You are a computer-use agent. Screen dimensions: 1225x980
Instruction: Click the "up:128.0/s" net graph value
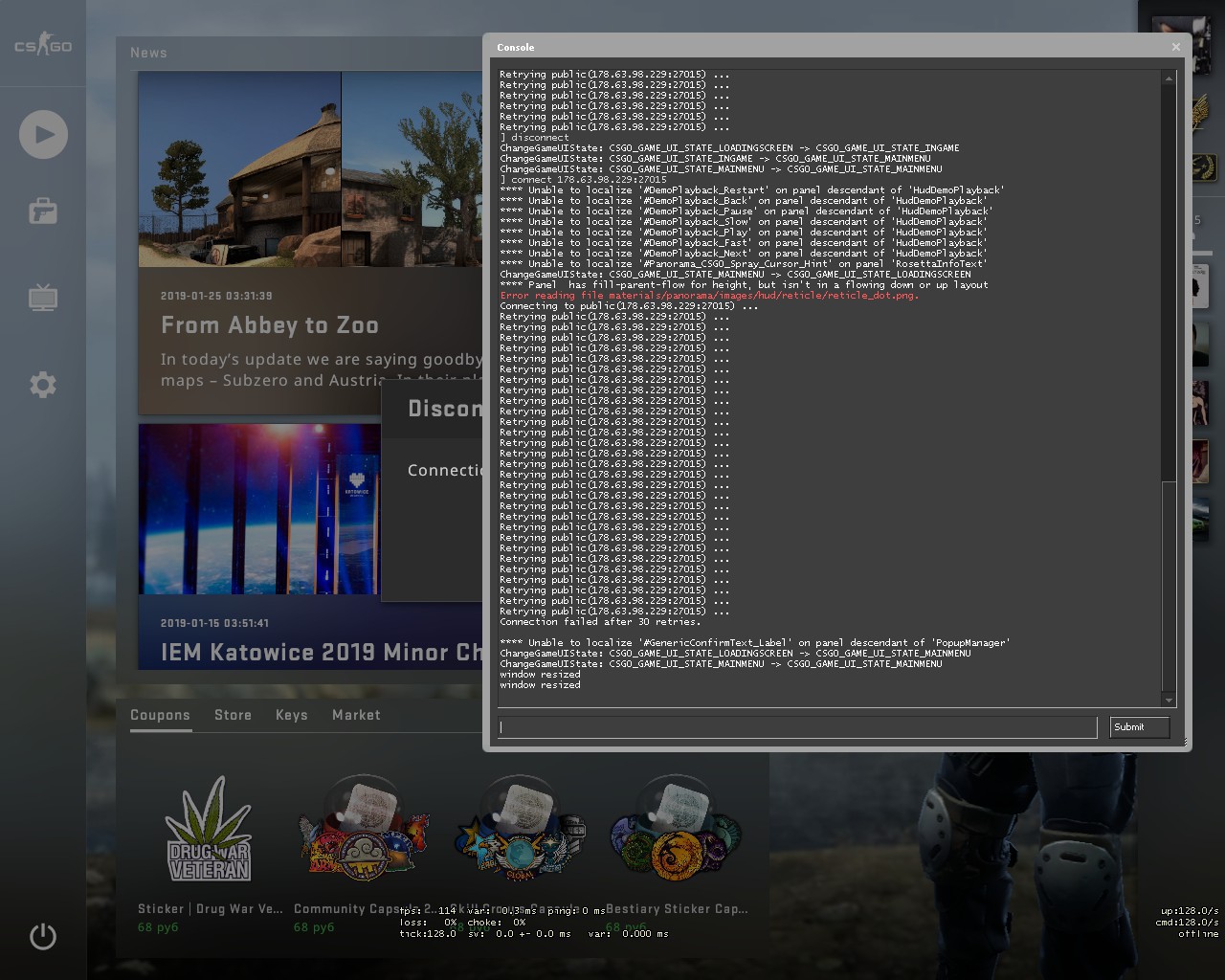pyautogui.click(x=1190, y=911)
